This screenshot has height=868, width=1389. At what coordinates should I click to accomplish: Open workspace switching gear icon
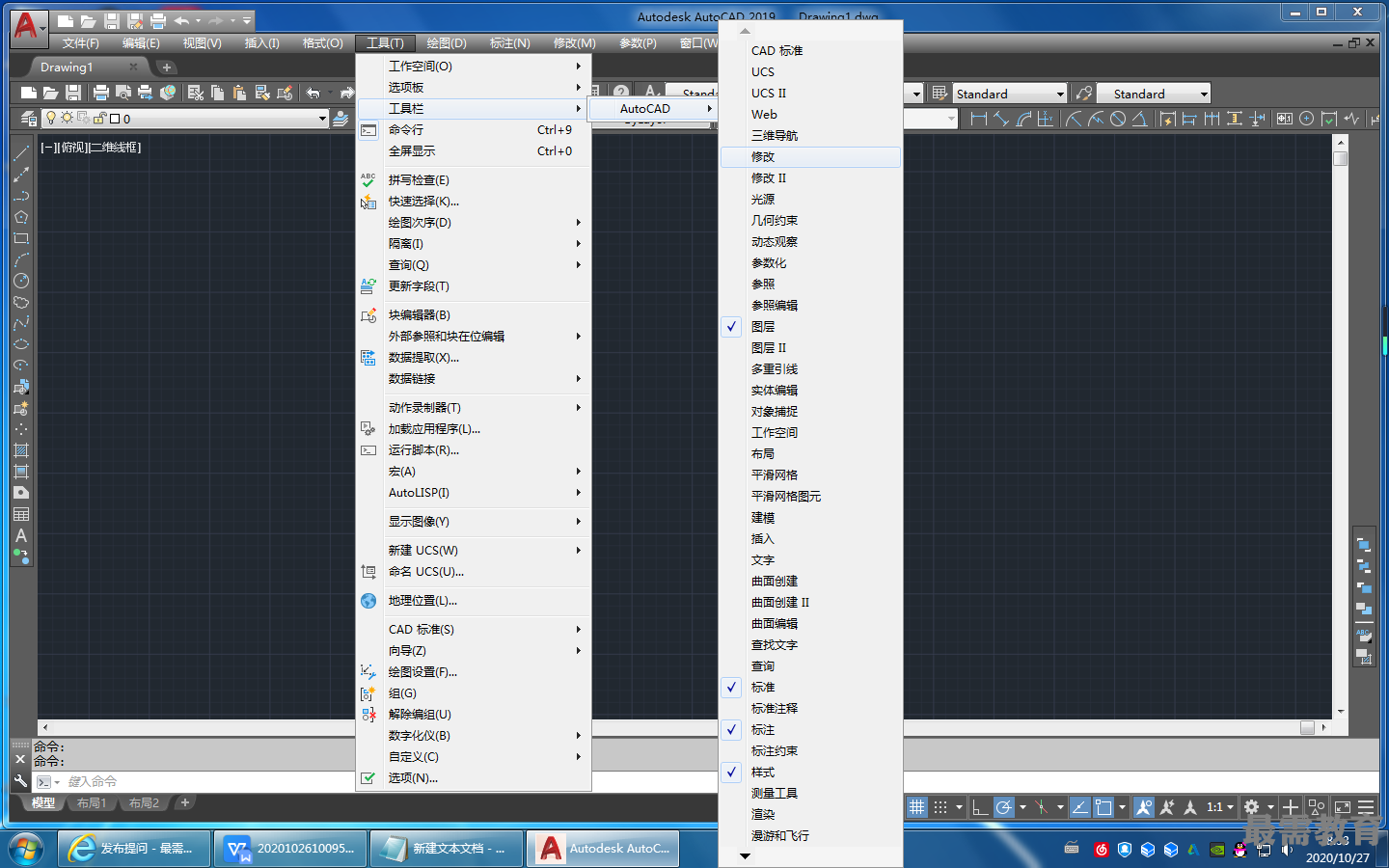[1251, 806]
